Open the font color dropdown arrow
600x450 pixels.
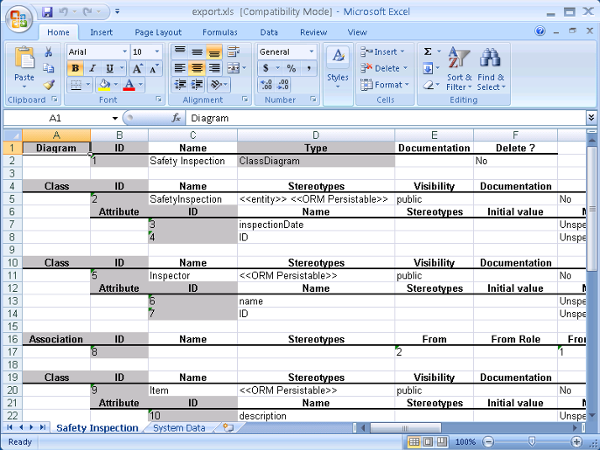[x=140, y=85]
